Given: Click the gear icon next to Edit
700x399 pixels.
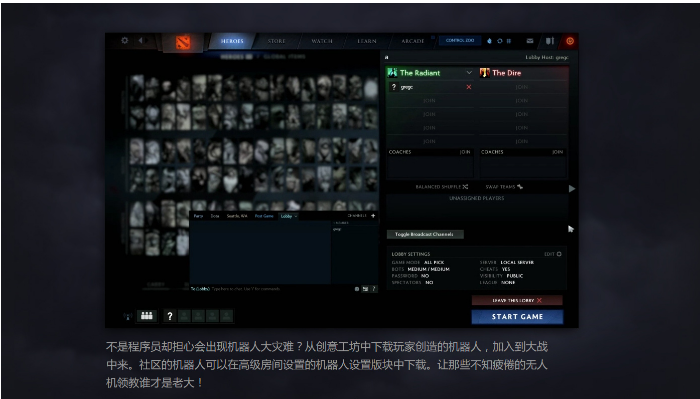Looking at the screenshot, I should (x=559, y=254).
